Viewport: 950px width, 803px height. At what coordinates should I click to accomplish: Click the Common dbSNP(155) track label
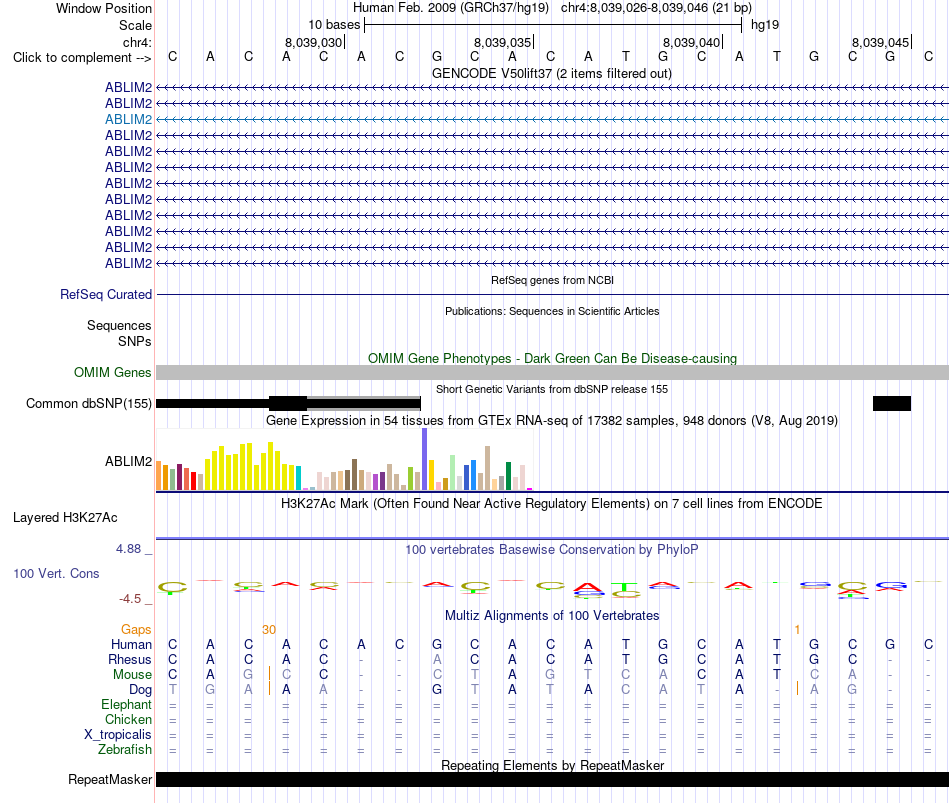89,404
